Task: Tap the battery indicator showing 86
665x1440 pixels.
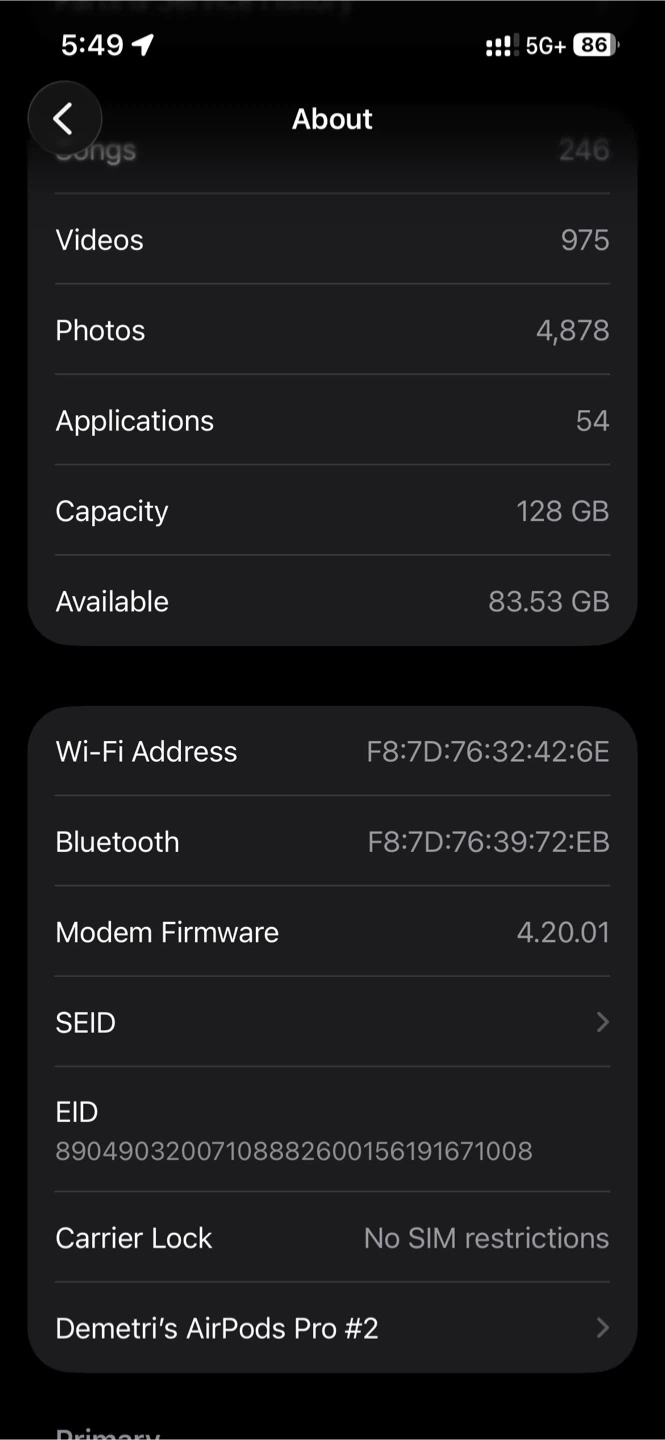Action: [596, 45]
